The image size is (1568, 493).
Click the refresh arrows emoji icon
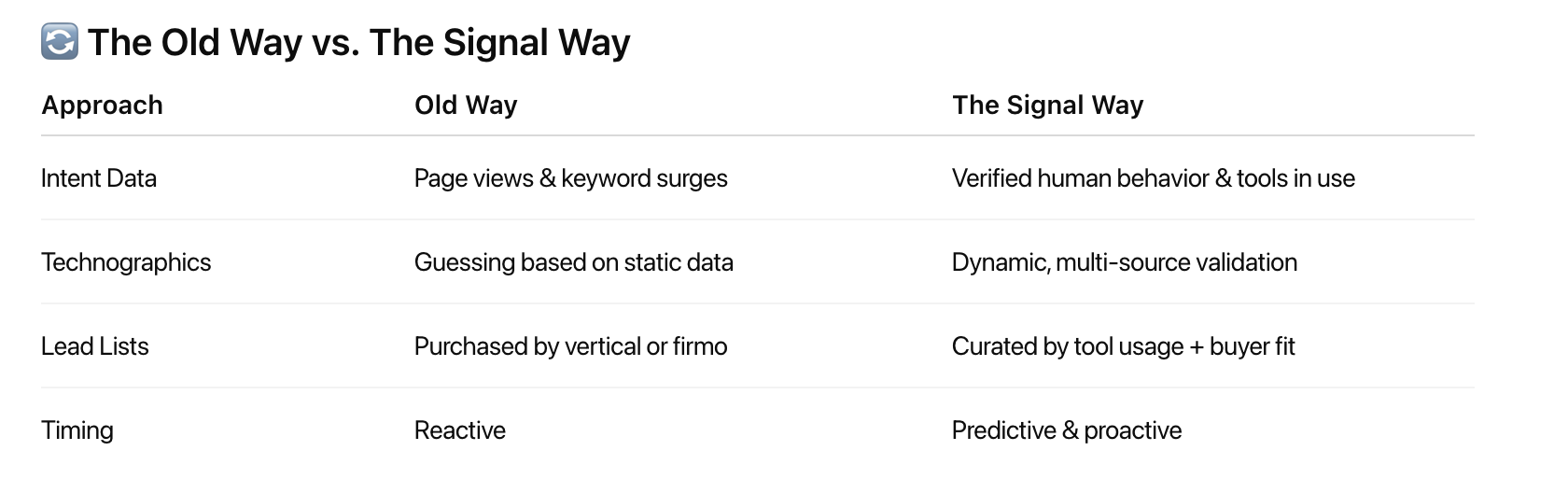point(60,42)
